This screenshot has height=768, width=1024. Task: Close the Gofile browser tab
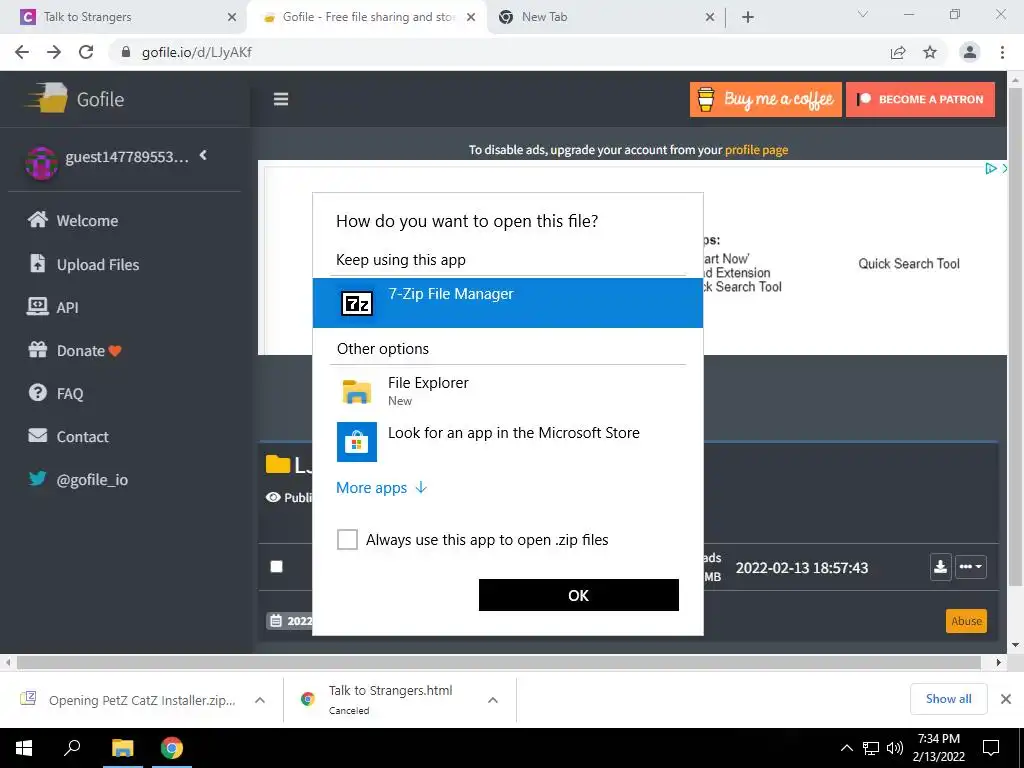pos(471,18)
